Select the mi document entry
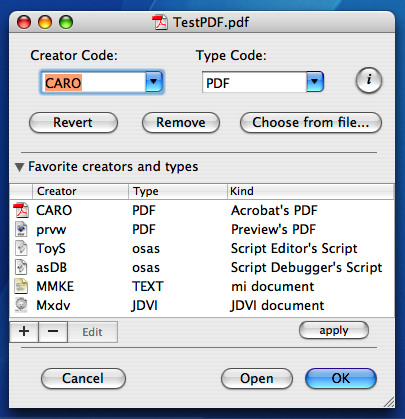Screen dimensions: 405x419 pyautogui.click(x=273, y=286)
